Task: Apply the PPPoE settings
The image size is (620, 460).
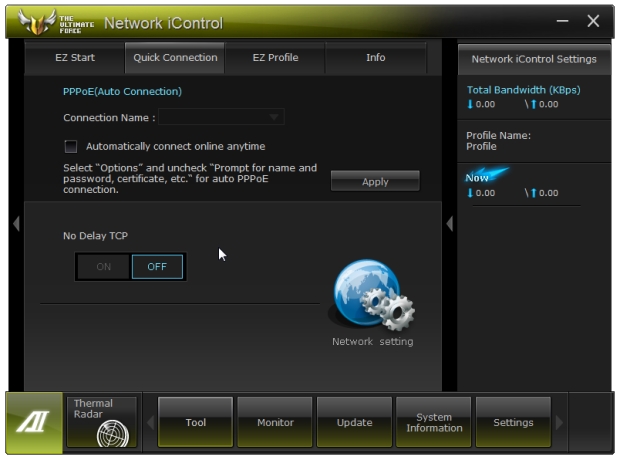Action: coord(375,182)
